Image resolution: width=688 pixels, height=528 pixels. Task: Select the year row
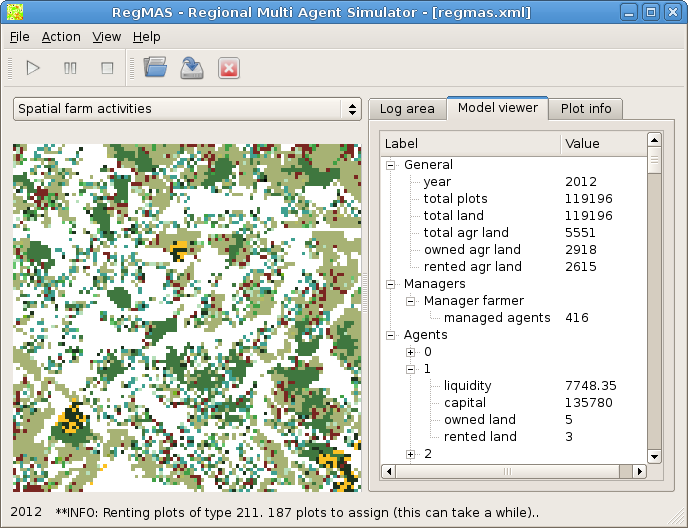[x=513, y=182]
